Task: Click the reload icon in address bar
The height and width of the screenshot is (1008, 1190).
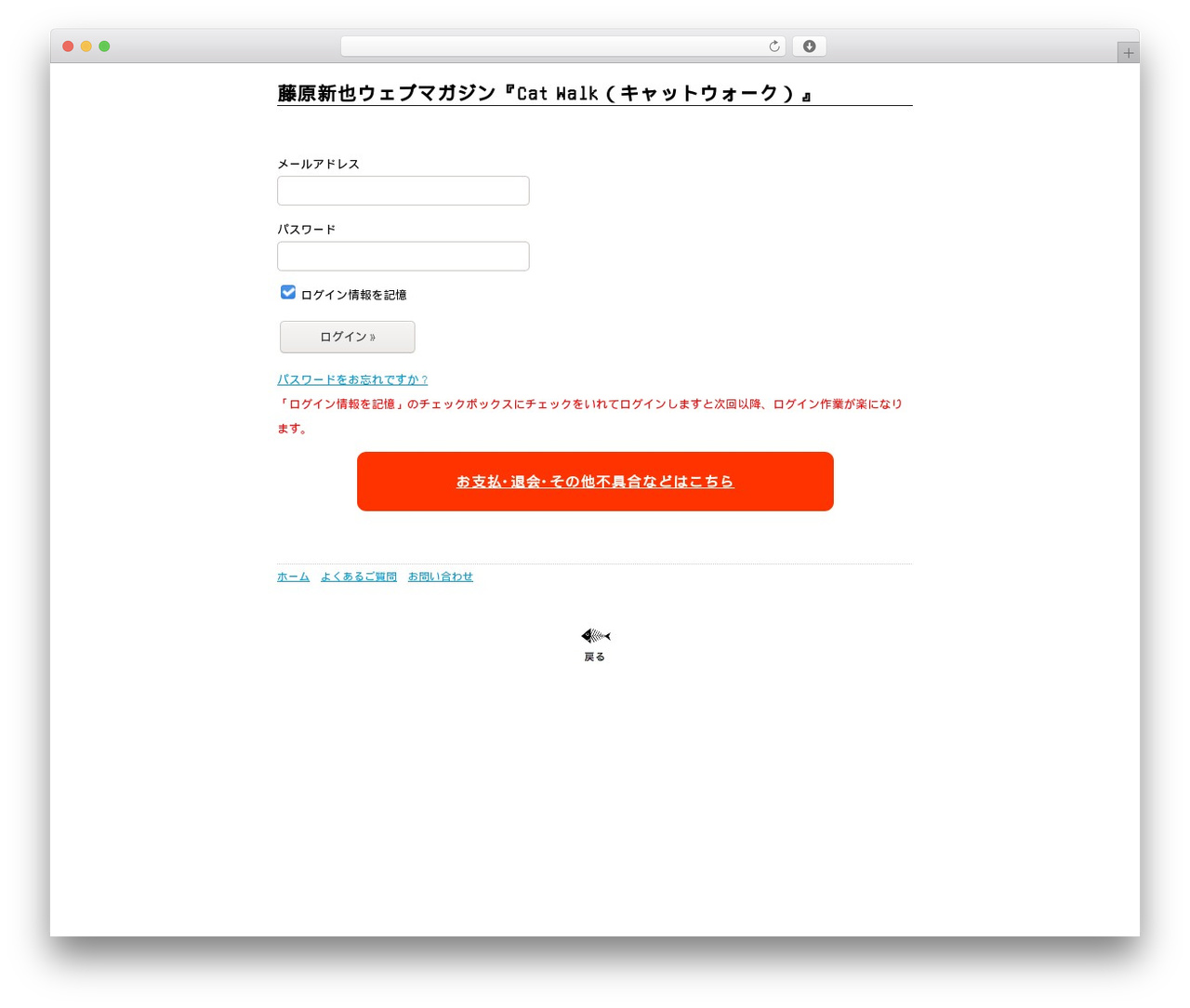Action: [773, 46]
